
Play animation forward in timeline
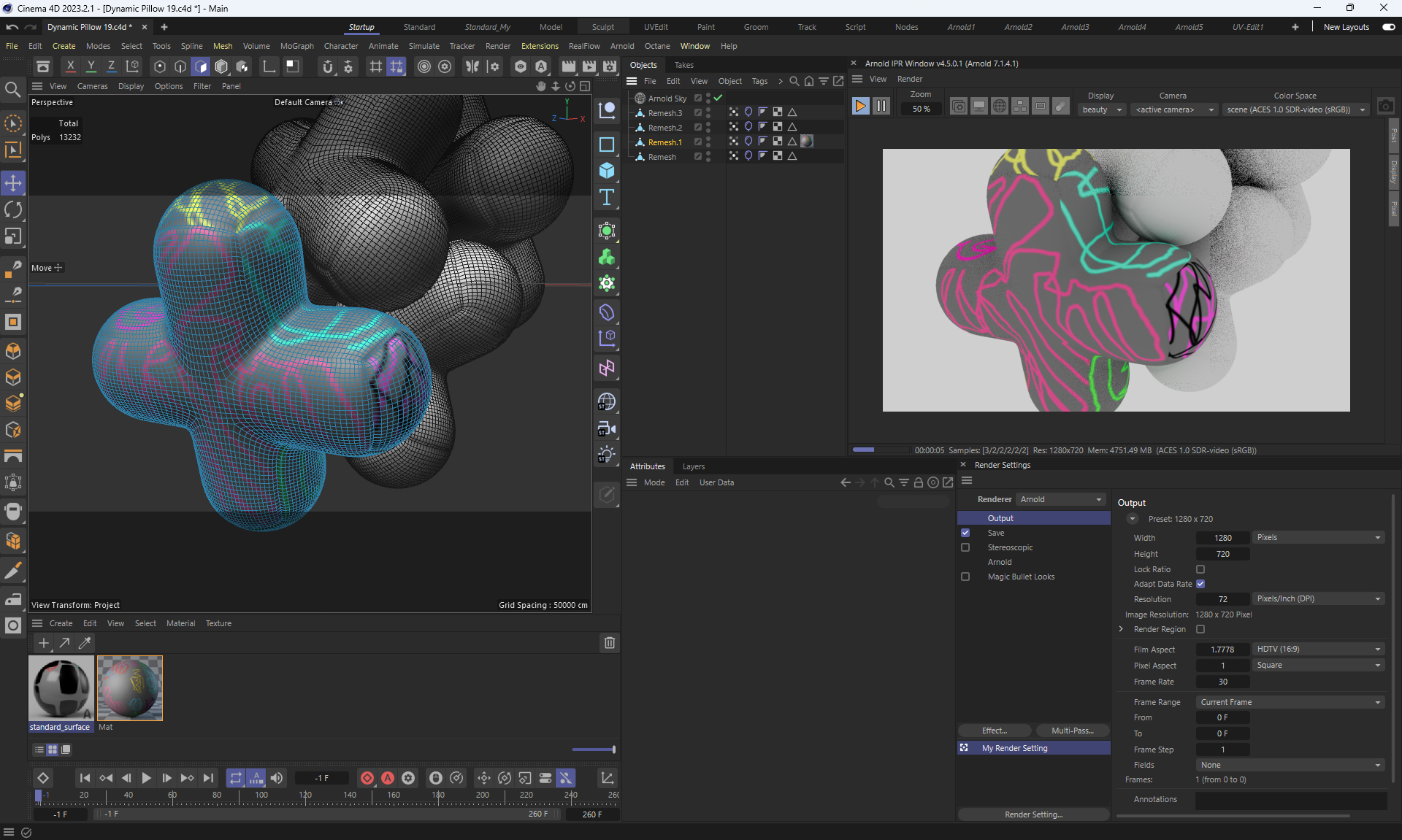pyautogui.click(x=146, y=778)
